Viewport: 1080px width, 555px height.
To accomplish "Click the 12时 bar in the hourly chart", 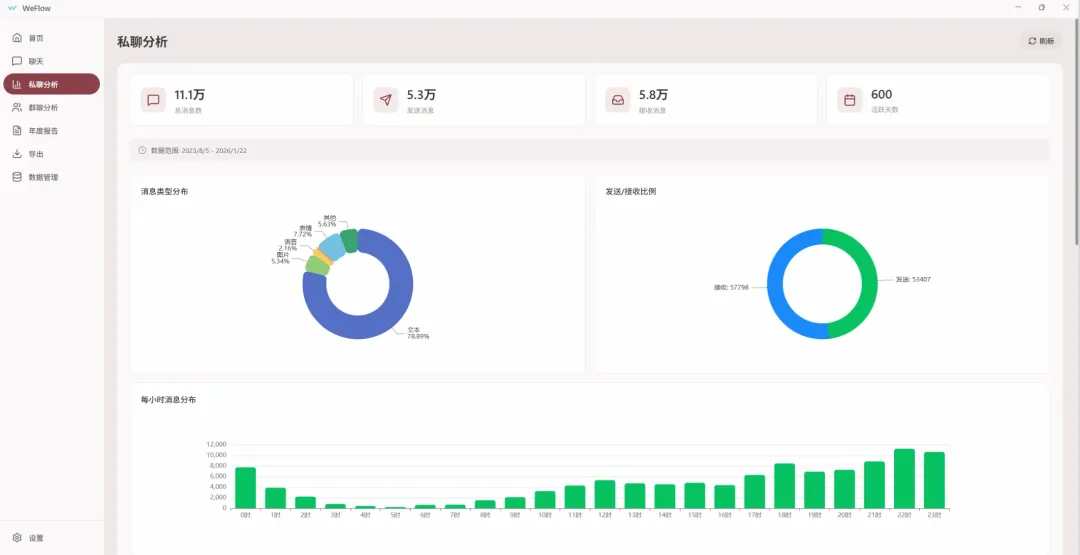I will 605,494.
